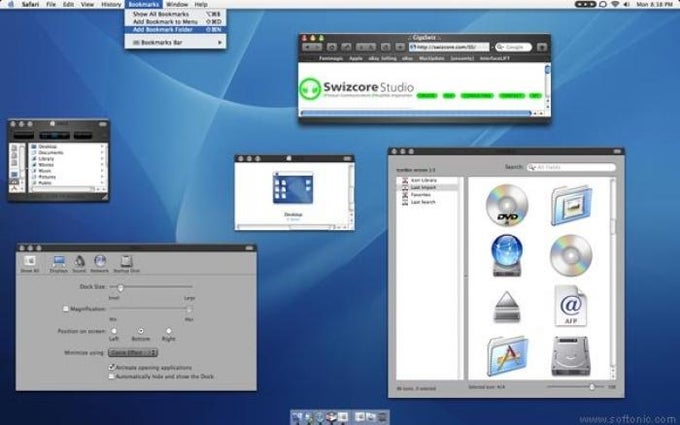Expand the Desktop folder arrow in Finder column
The height and width of the screenshot is (425, 680).
click(x=102, y=147)
